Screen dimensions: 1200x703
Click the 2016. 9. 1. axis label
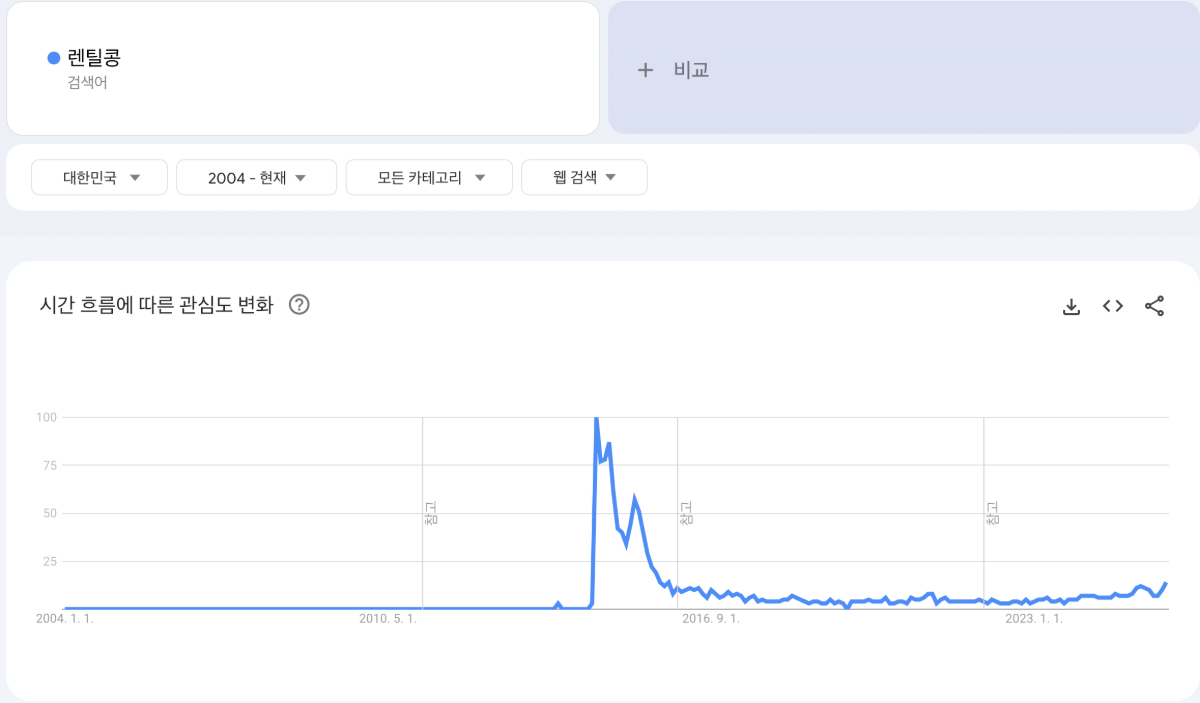pos(711,619)
